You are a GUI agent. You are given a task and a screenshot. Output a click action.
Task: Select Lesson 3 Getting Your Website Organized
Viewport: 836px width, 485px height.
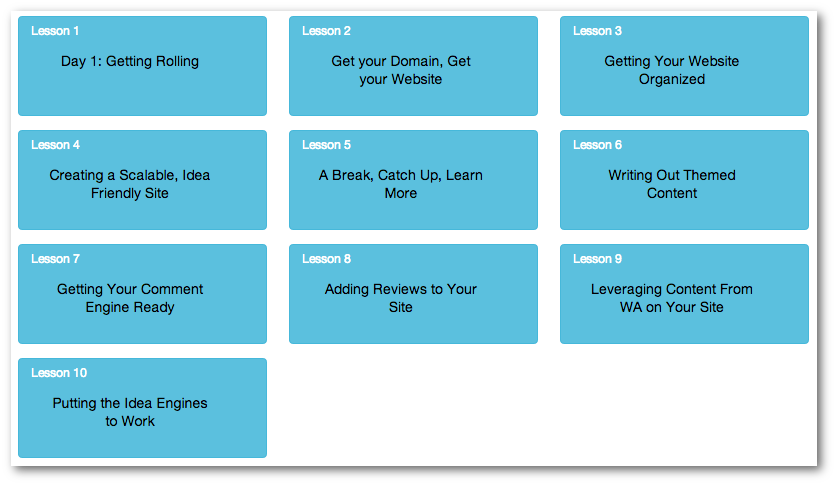pyautogui.click(x=684, y=66)
